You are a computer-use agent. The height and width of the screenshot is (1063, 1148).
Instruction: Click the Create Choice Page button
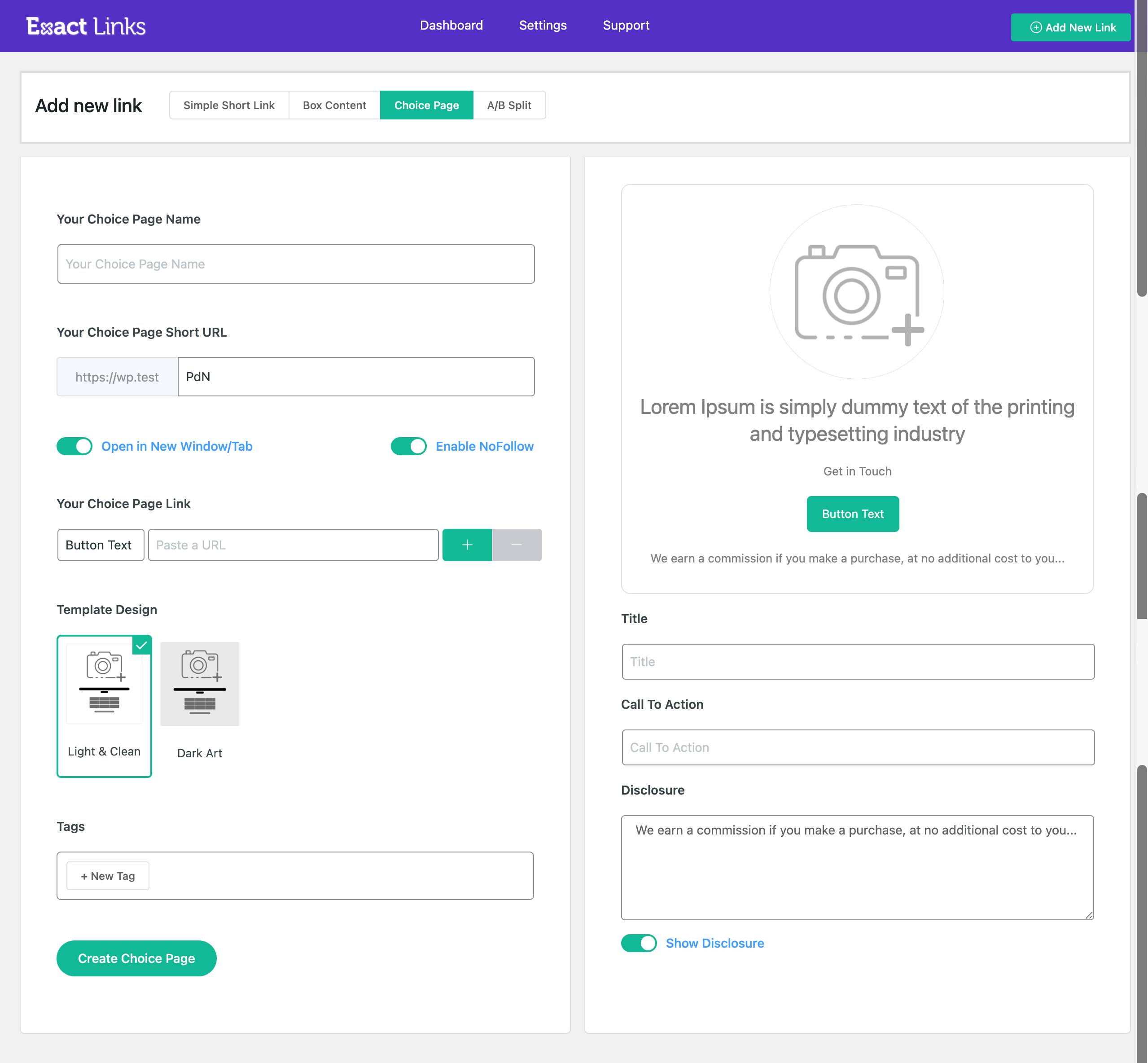tap(137, 958)
